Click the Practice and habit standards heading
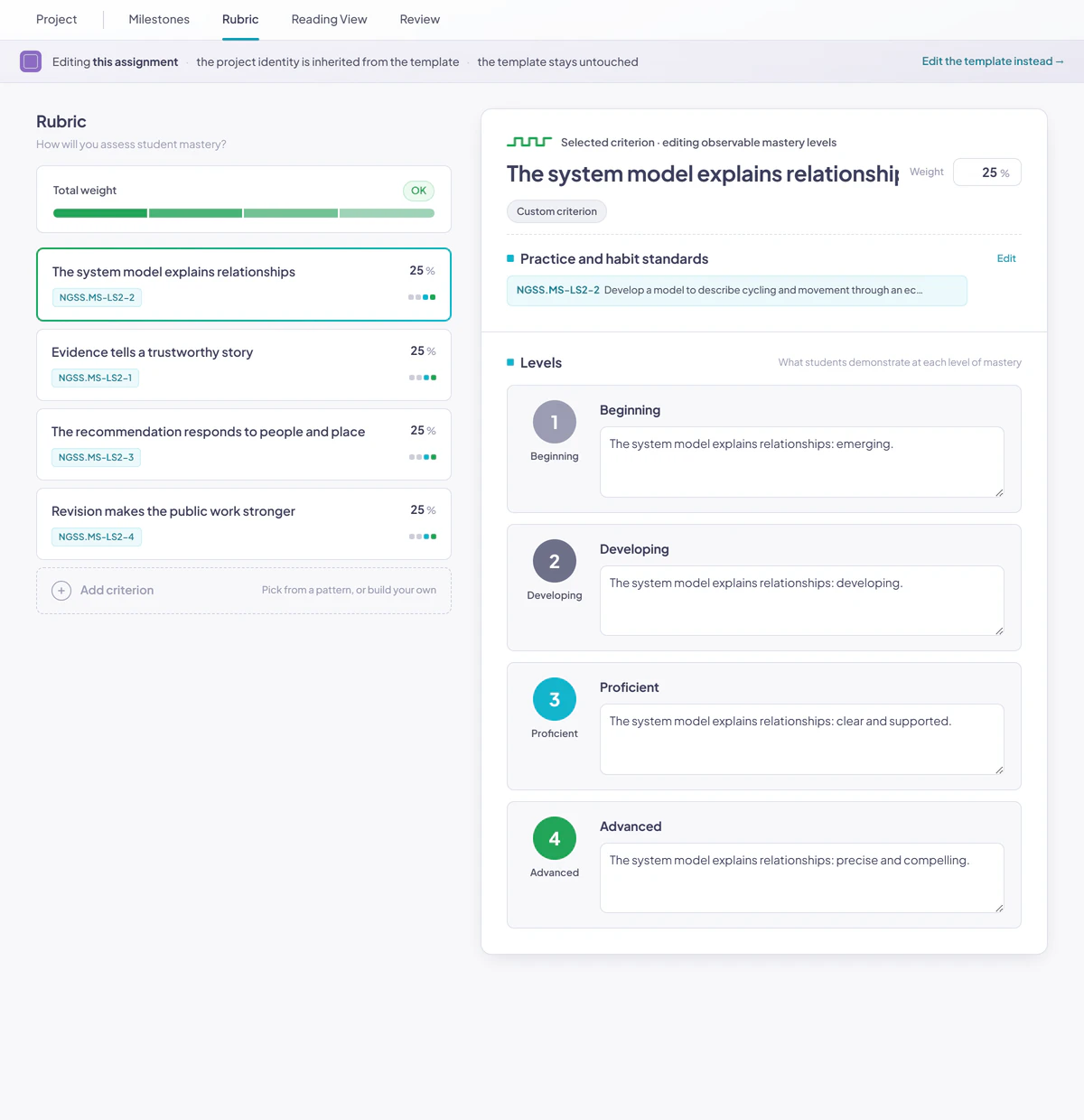The height and width of the screenshot is (1120, 1084). click(x=614, y=259)
